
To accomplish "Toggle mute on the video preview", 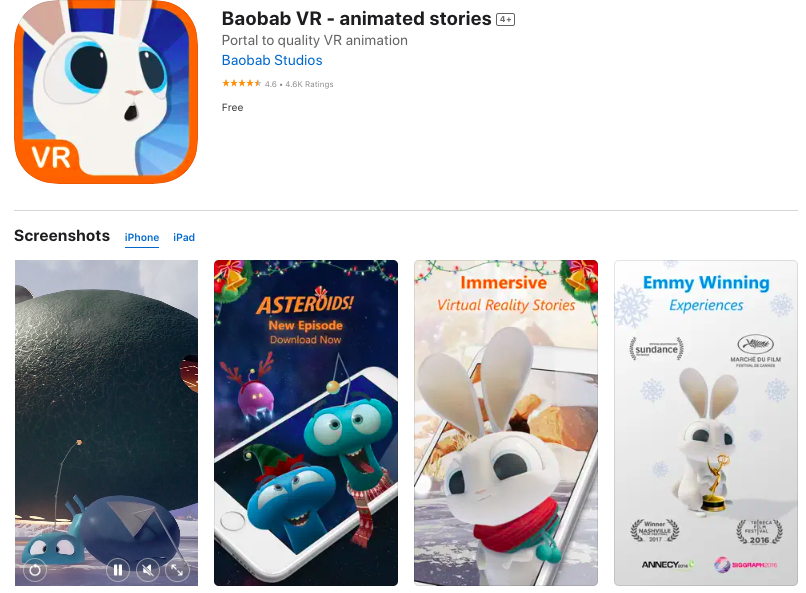I will click(x=148, y=570).
